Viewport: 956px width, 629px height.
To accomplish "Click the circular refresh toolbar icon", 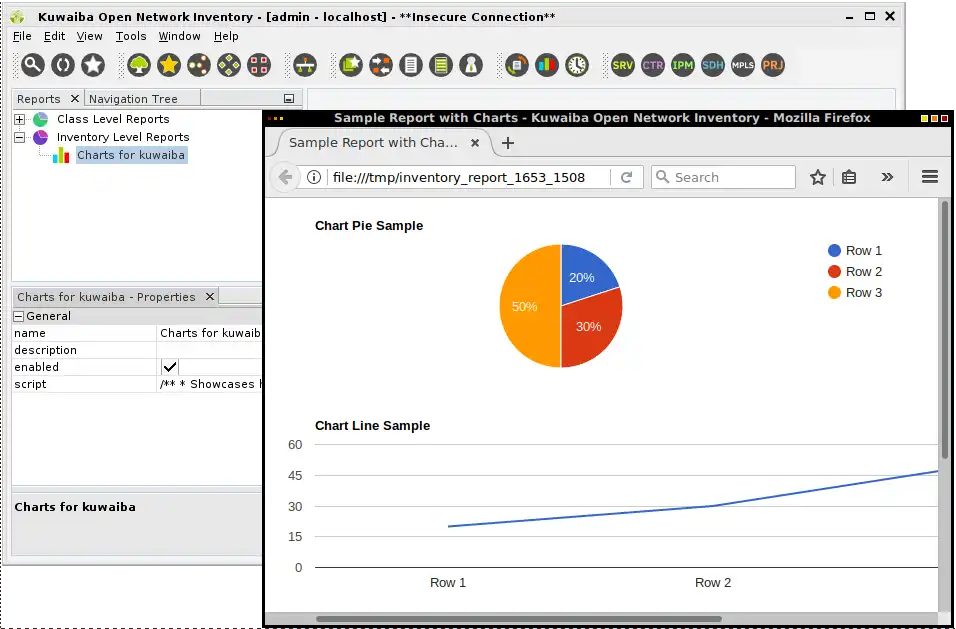I will [x=63, y=65].
